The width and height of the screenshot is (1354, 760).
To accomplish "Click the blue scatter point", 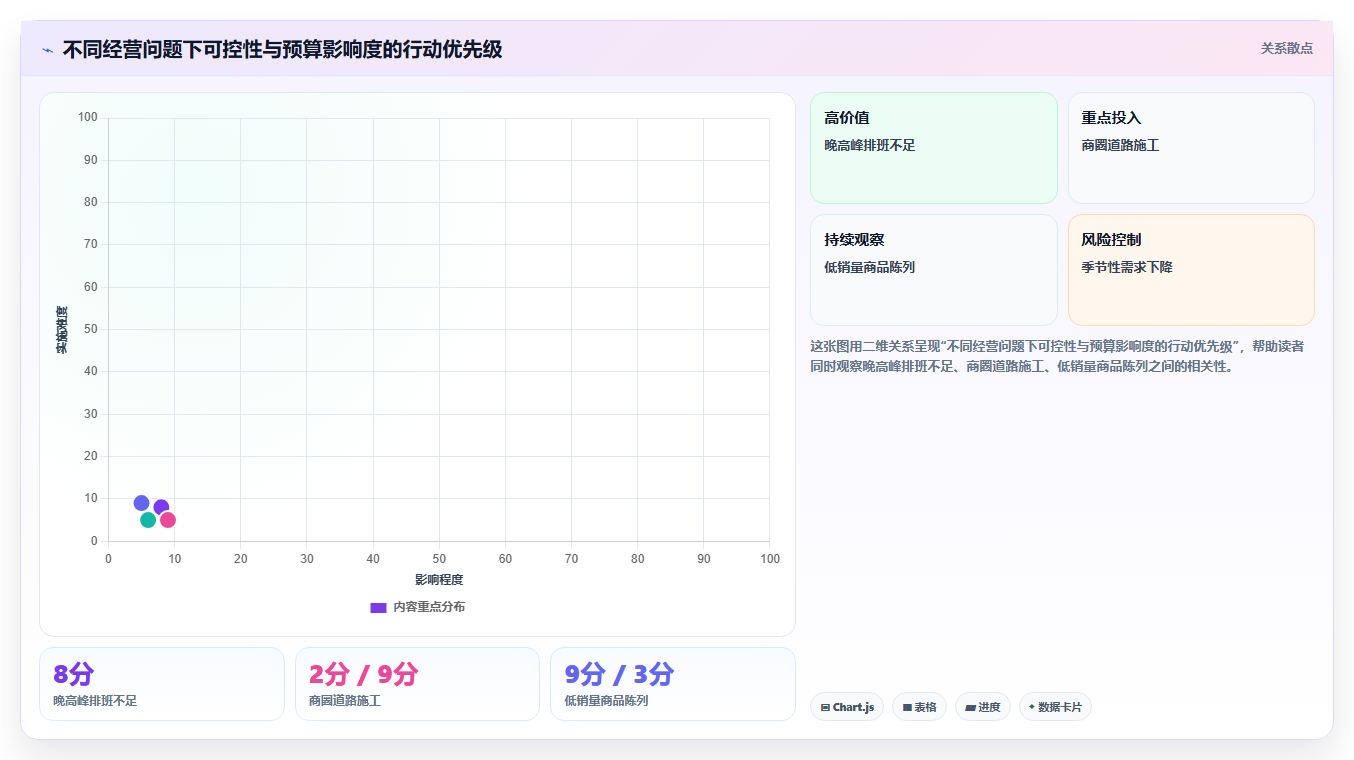I will [141, 503].
